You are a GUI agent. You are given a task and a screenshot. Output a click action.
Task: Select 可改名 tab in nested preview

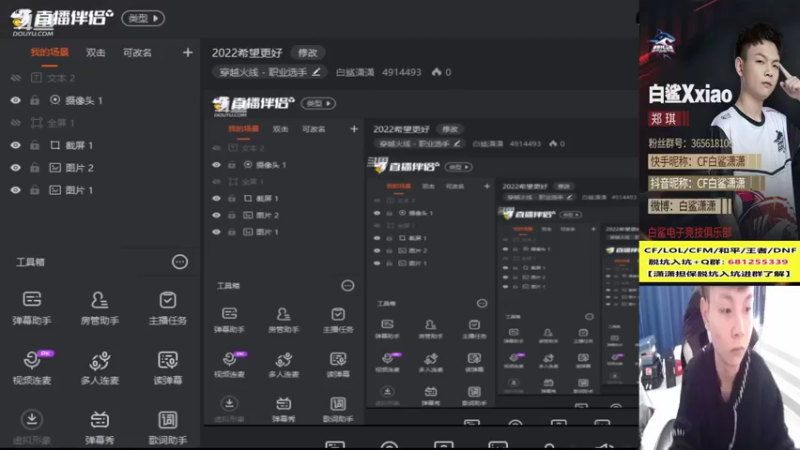tap(313, 129)
